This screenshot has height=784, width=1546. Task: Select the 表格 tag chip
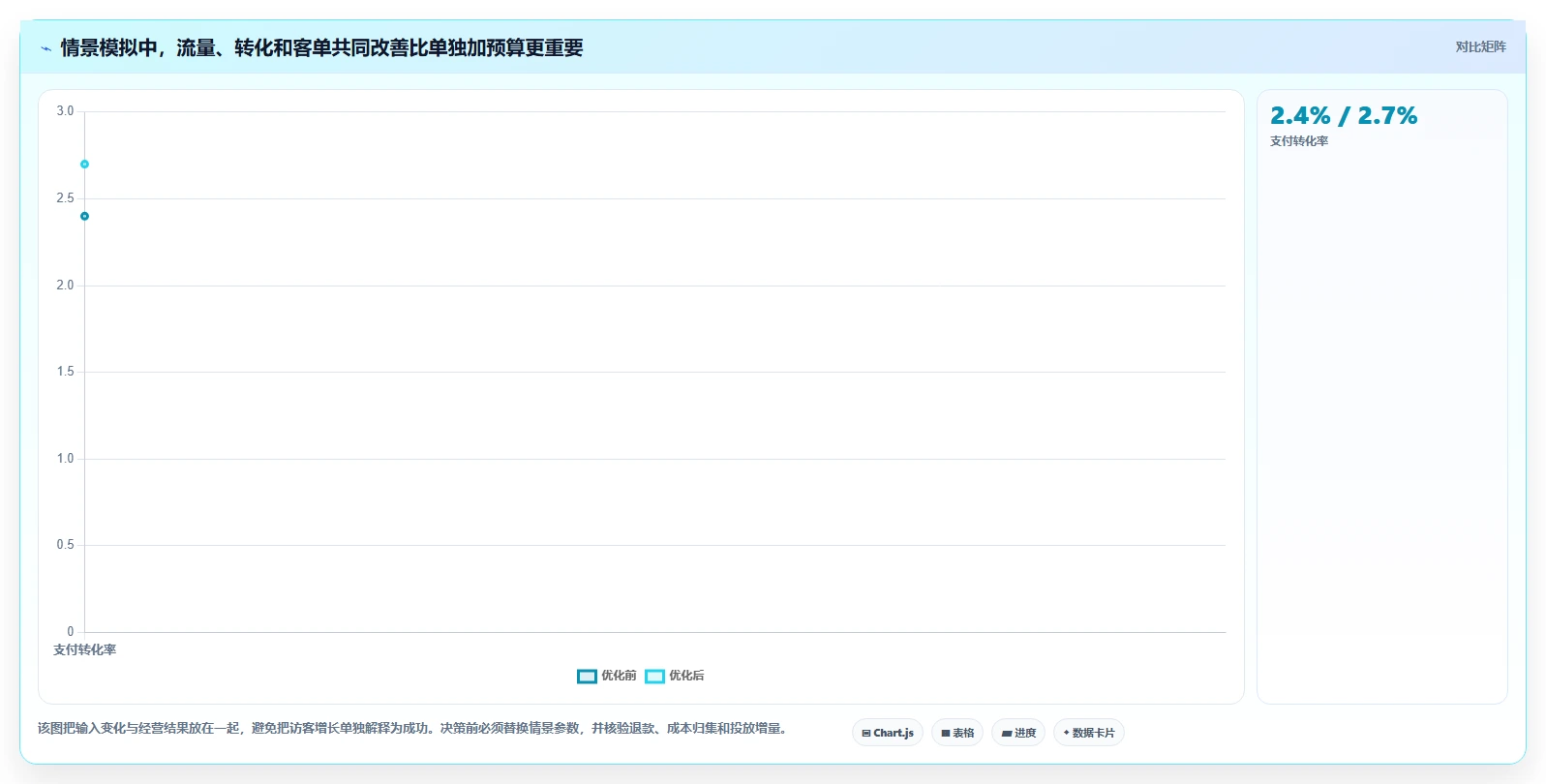[x=957, y=733]
